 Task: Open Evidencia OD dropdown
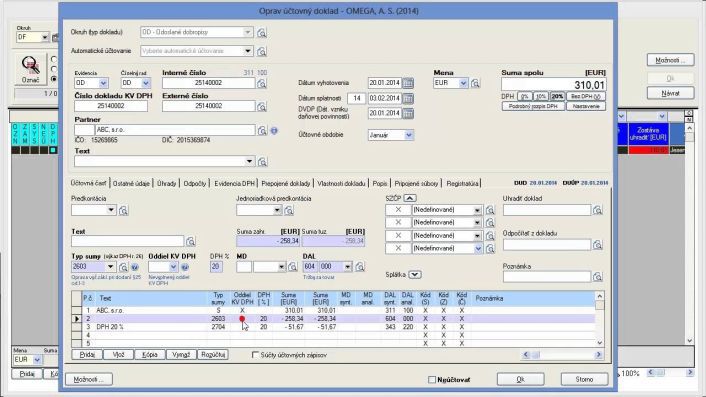pyautogui.click(x=103, y=83)
